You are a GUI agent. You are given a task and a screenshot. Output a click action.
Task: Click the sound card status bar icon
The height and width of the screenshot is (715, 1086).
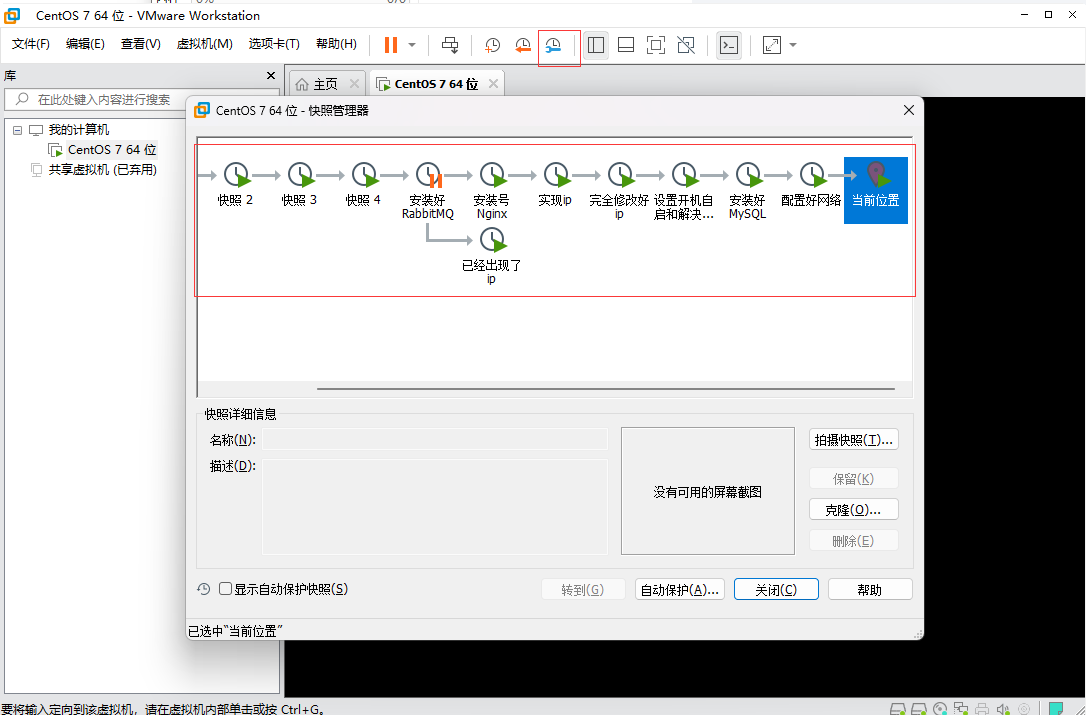coord(1003,709)
